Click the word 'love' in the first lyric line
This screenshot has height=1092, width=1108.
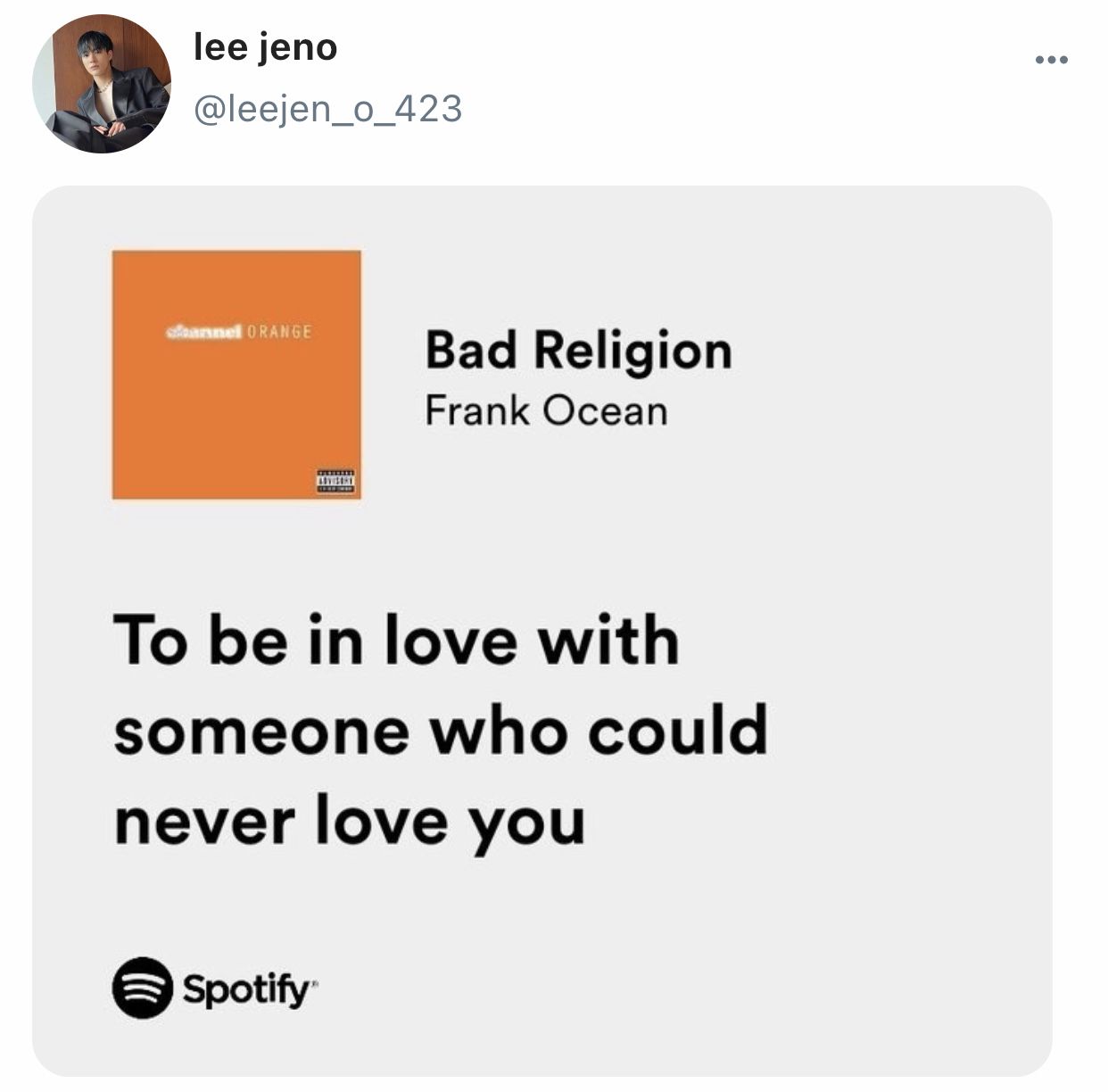pos(451,640)
